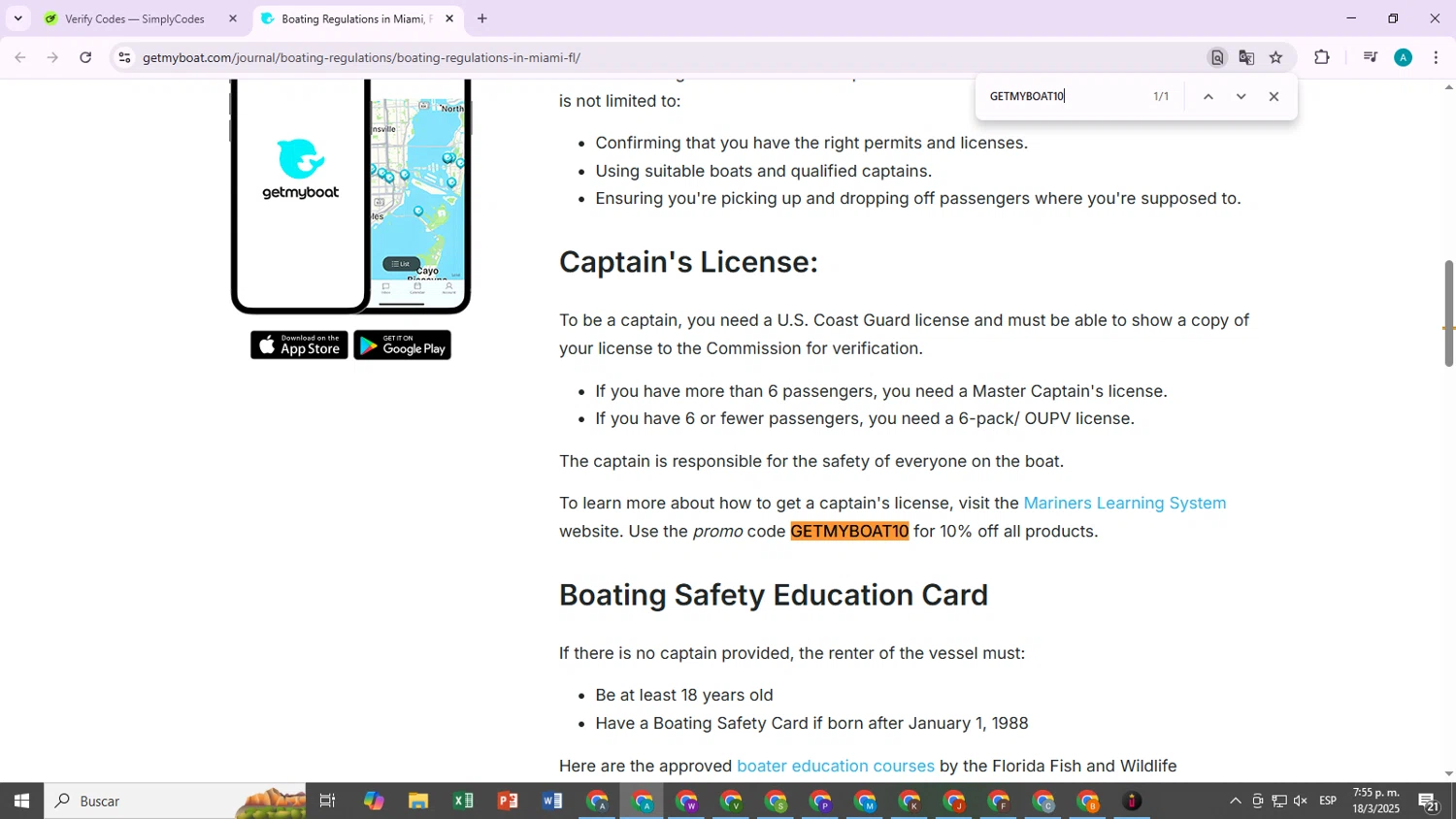Click the Boating Safety Education Card heading
The image size is (1456, 819).
click(x=774, y=595)
